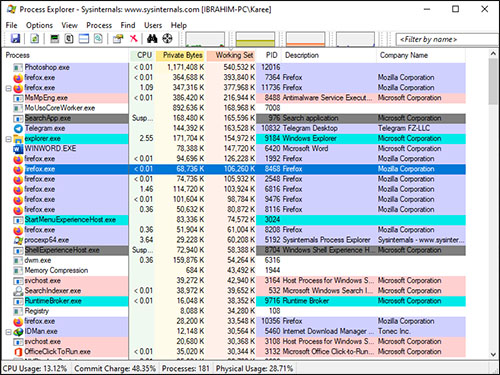Viewport: 500px width, 375px height.
Task: Open the Help menu
Action: click(x=179, y=25)
